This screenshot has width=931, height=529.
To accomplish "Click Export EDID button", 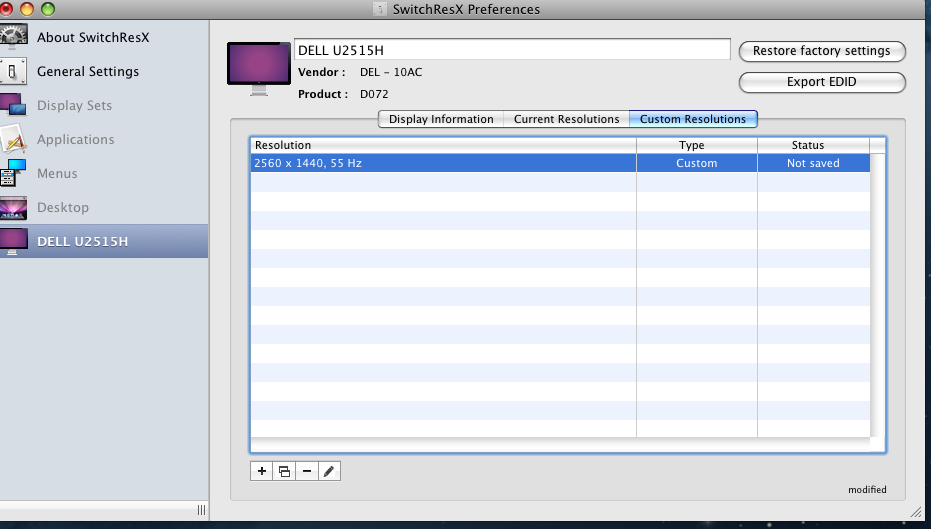I will pos(822,82).
